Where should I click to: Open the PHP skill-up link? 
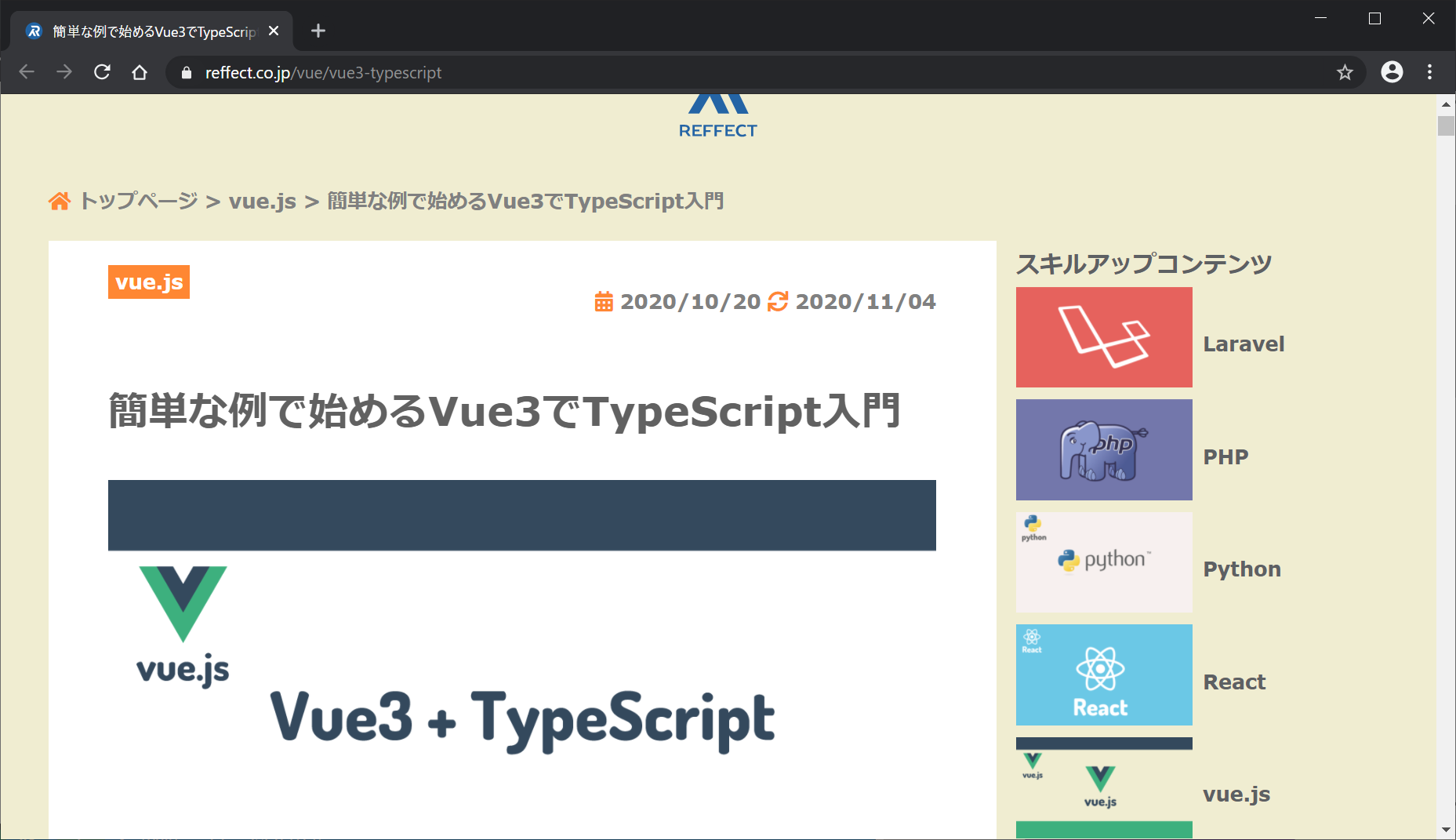1225,457
